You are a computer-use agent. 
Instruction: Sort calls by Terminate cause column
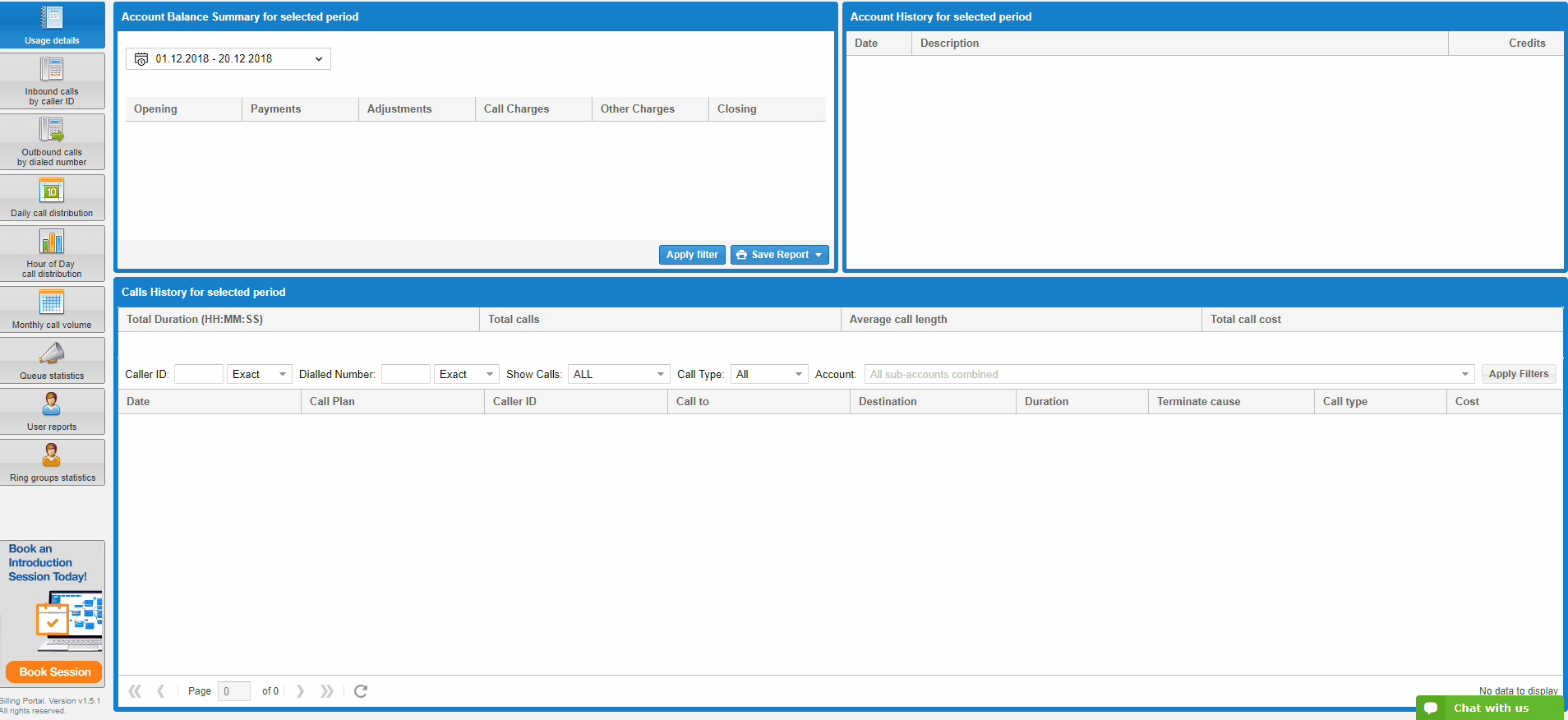[x=1232, y=402]
